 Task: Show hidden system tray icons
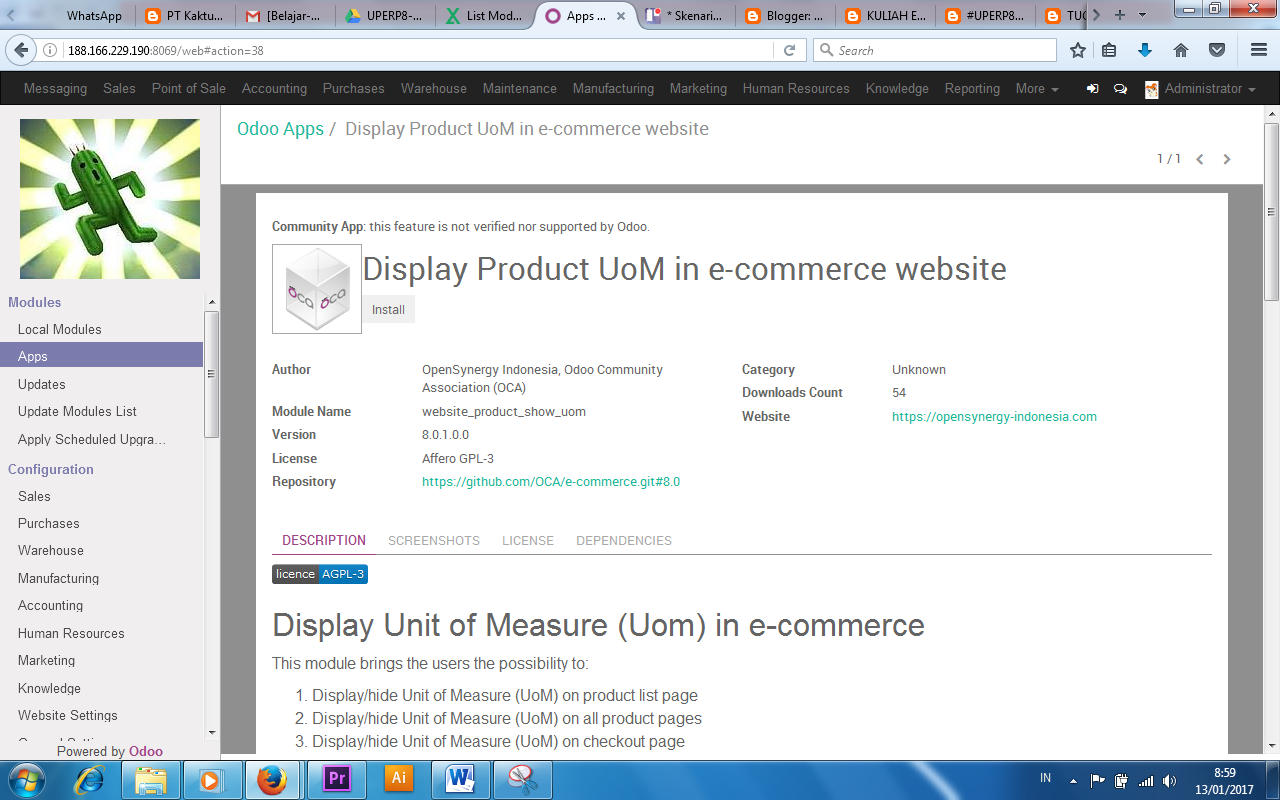[x=1073, y=780]
